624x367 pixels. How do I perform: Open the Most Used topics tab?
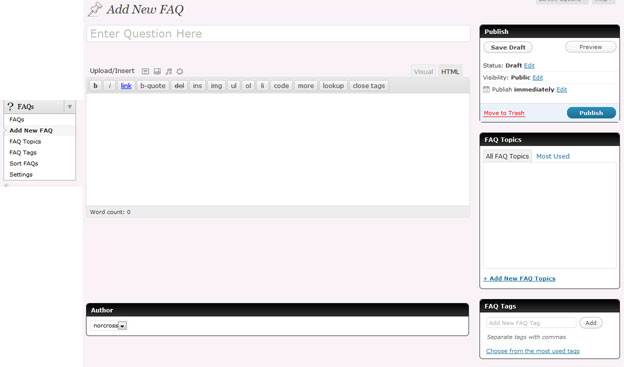(553, 156)
